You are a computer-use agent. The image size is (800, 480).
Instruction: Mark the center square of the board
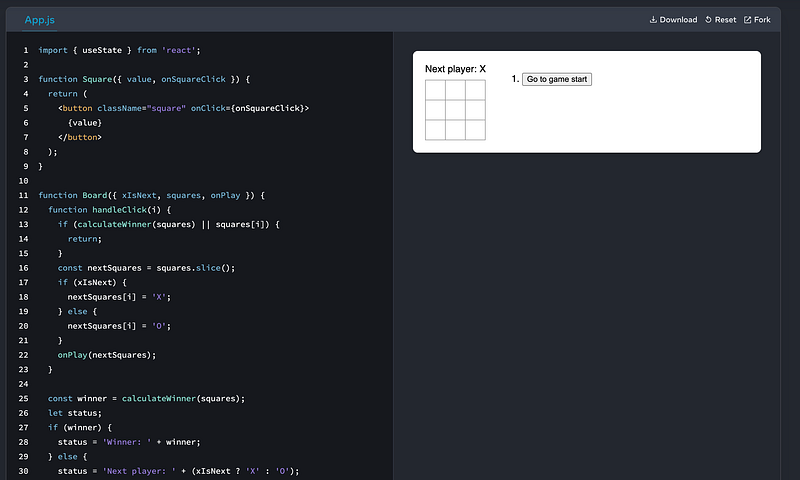point(455,110)
